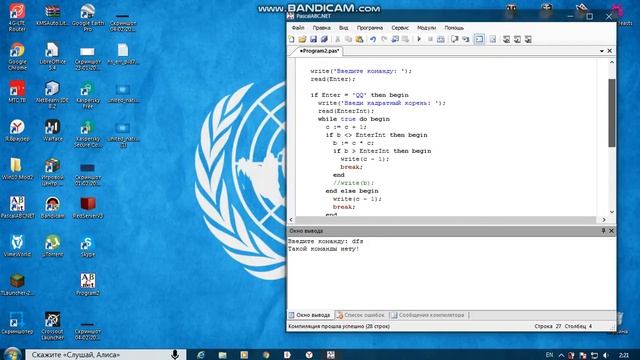Viewport: 640px width, 360px height.
Task: Open Google Chrome desktop shortcut
Action: pos(17,56)
